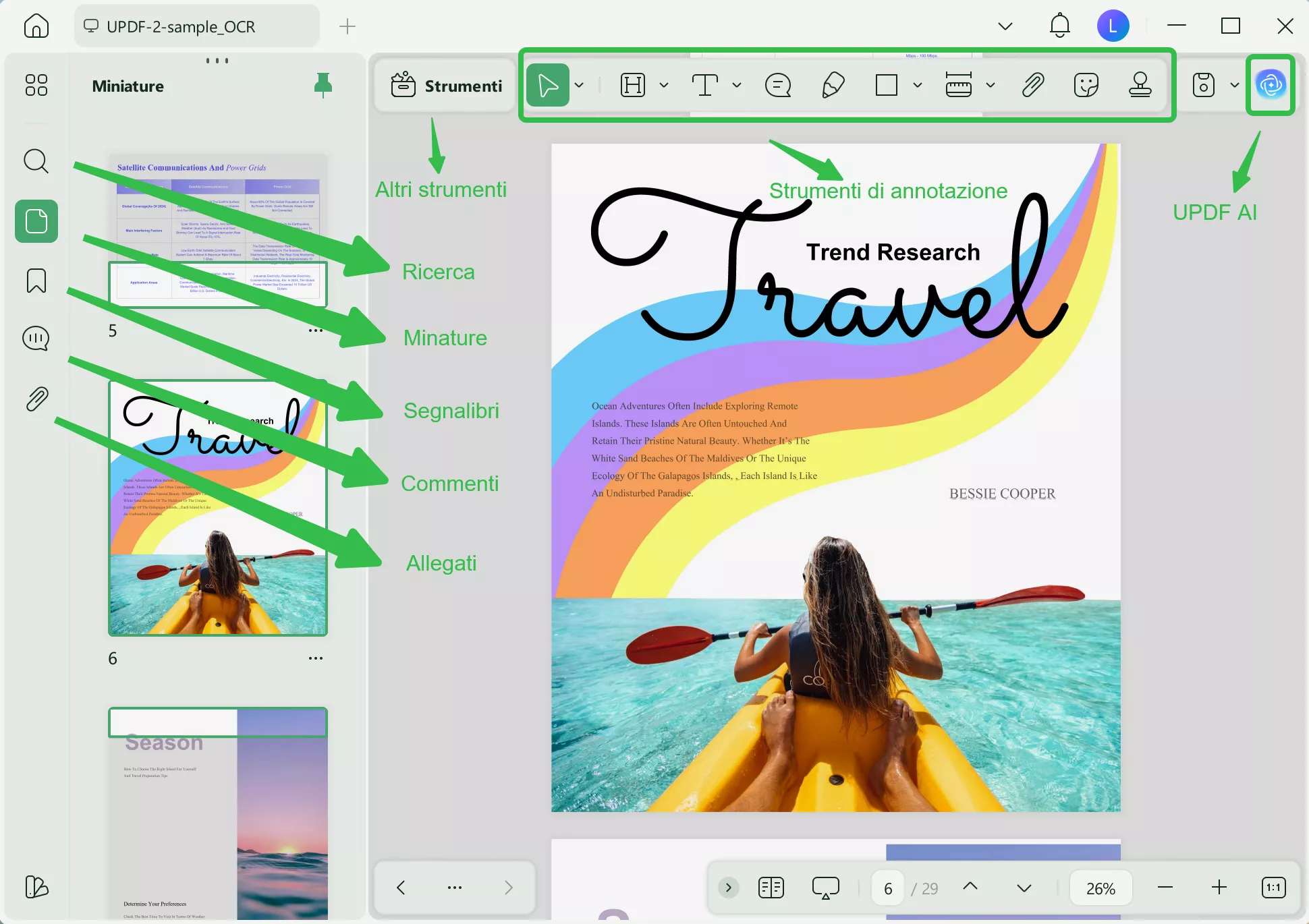1309x924 pixels.
Task: Choose the sticker annotation tool
Action: (x=1086, y=85)
